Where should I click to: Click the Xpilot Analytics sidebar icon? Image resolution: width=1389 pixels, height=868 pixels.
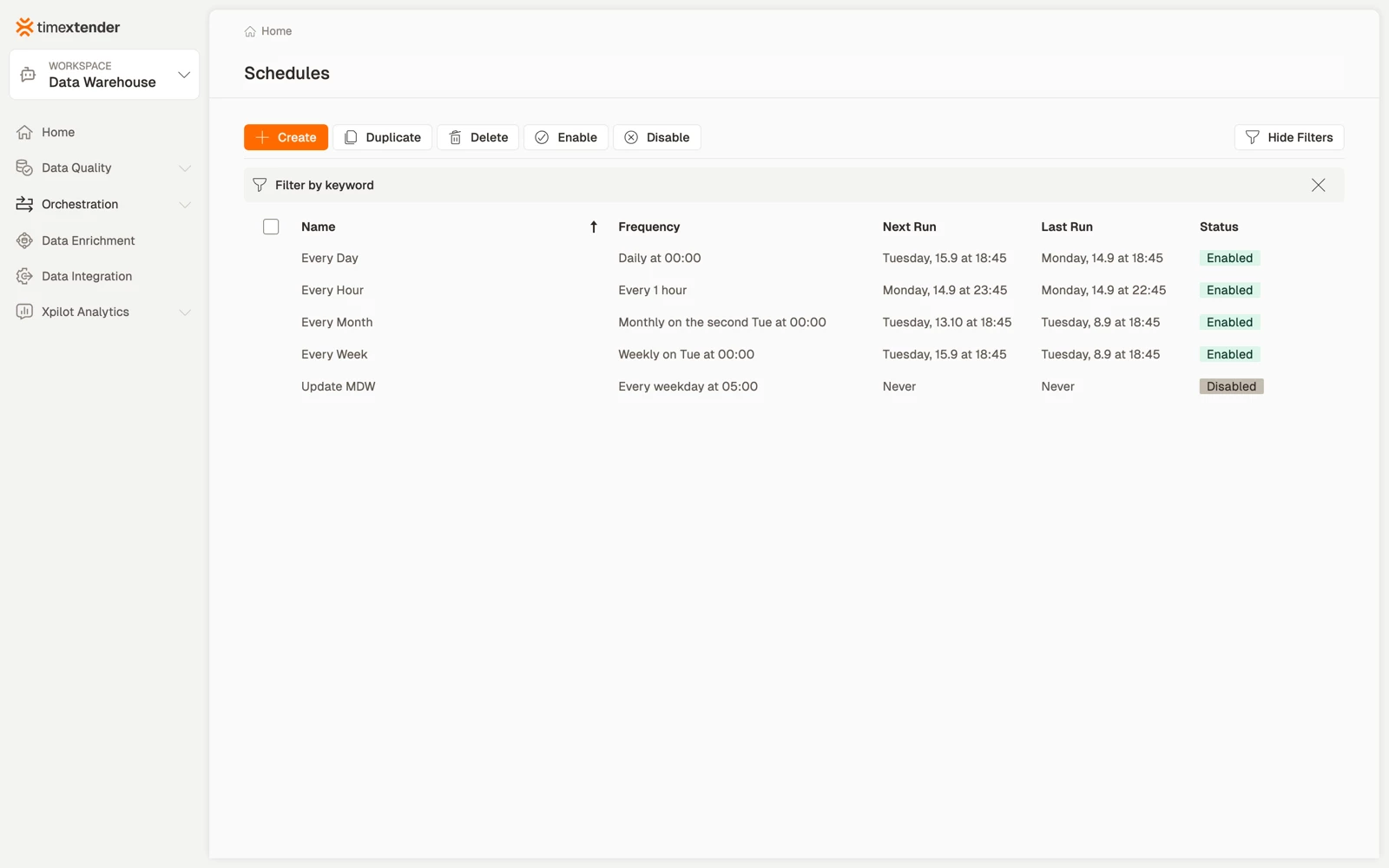[24, 312]
